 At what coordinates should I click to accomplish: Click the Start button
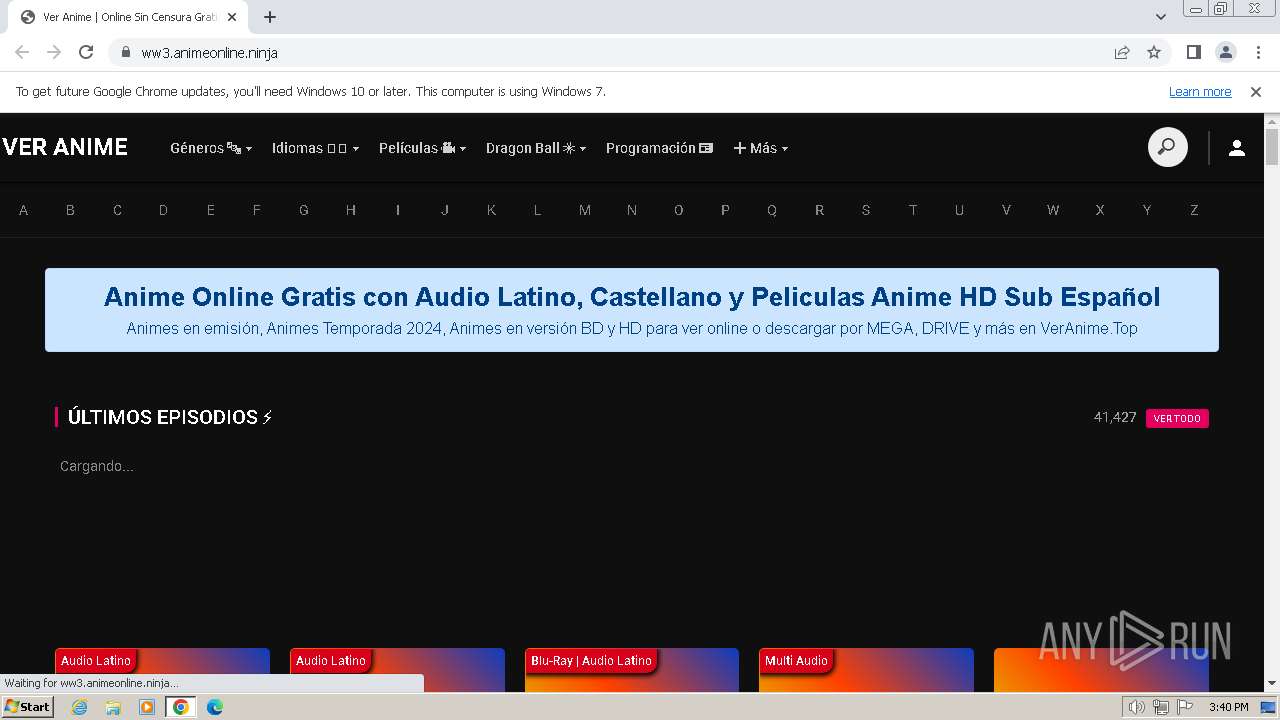click(27, 707)
